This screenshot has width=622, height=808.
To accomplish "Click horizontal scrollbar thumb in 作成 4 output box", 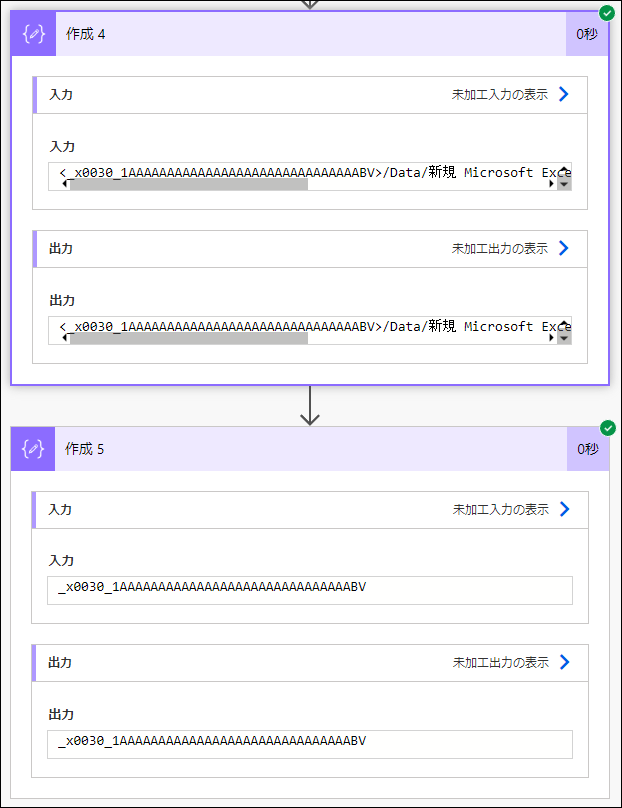I will point(189,338).
